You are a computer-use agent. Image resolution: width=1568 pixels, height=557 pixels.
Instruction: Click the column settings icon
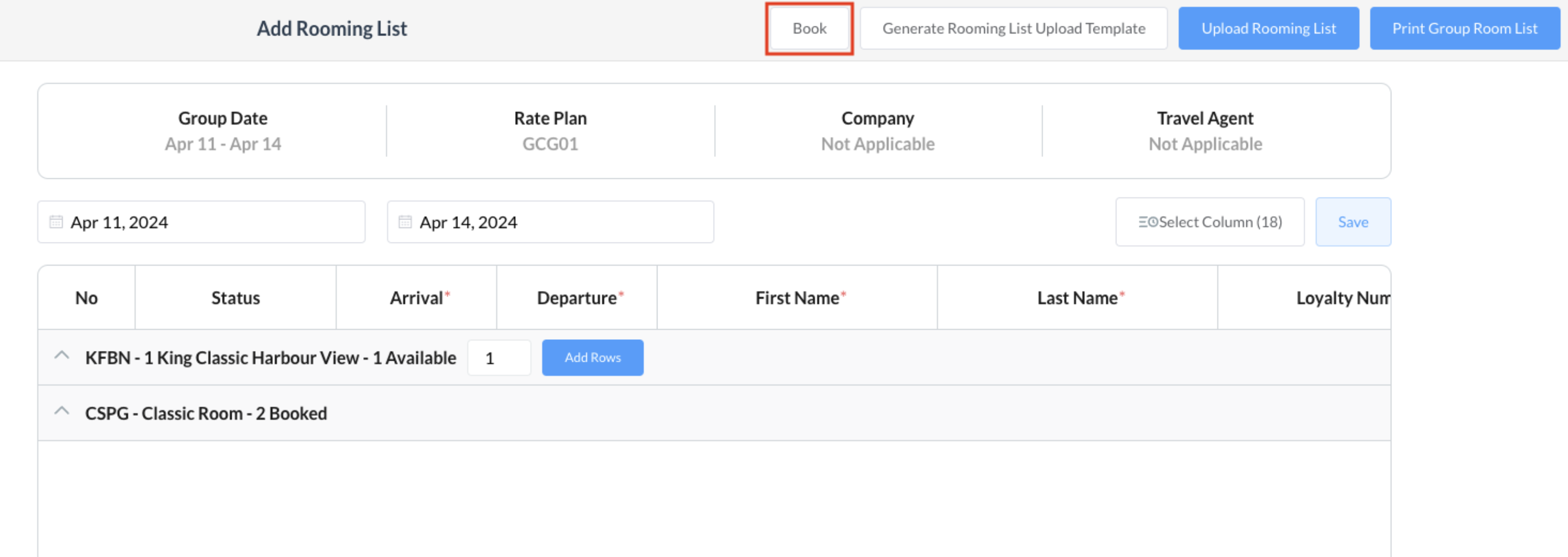click(x=1147, y=222)
